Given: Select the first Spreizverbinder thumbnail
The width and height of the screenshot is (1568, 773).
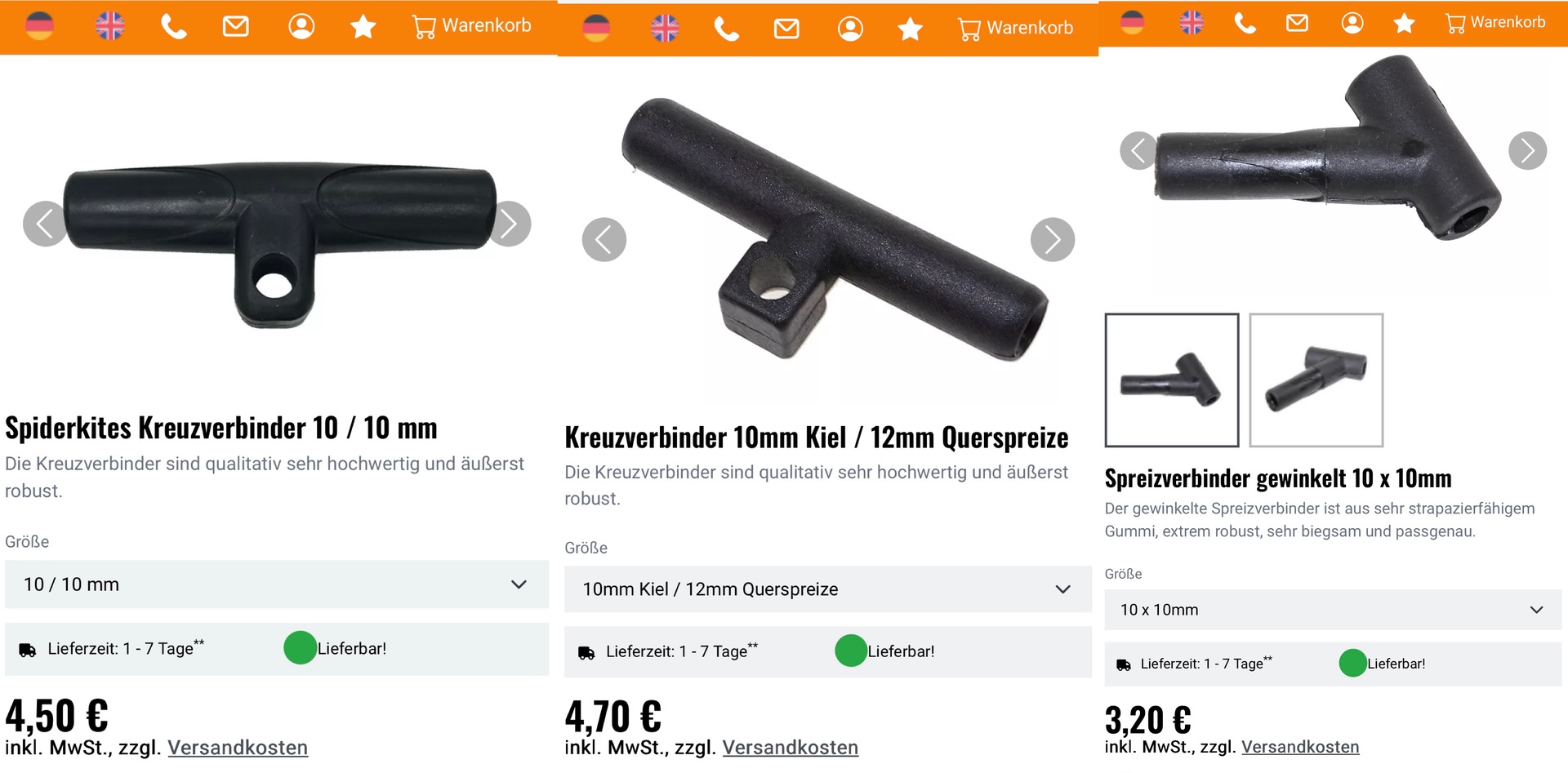Looking at the screenshot, I should point(1172,380).
